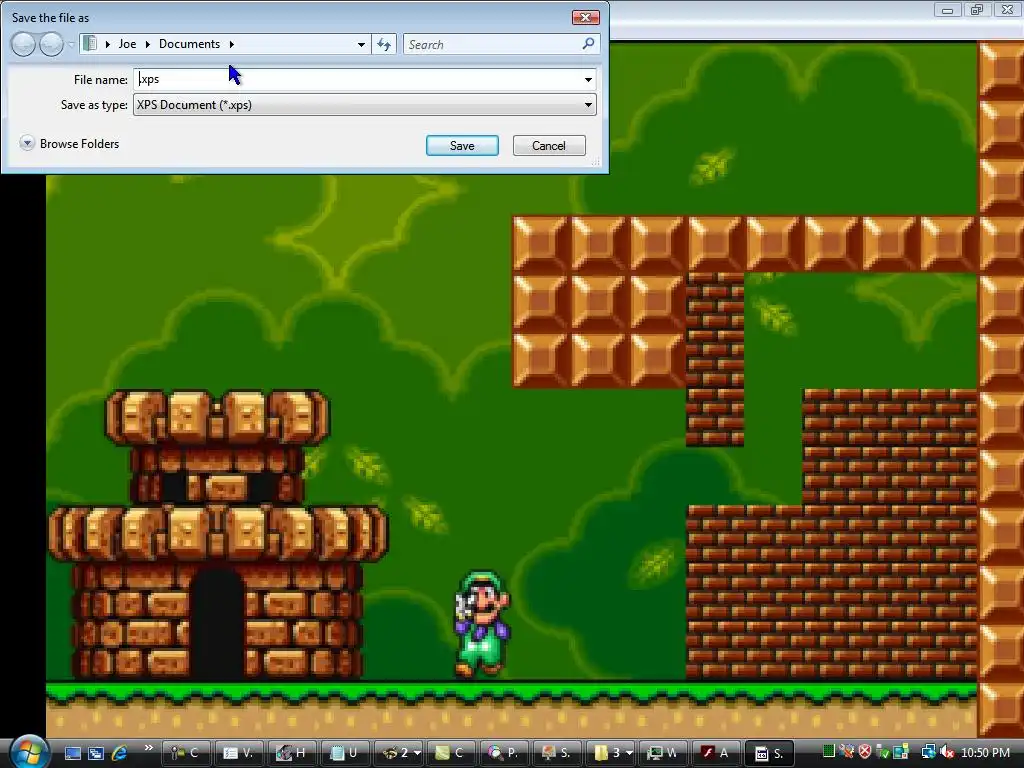Launch Internet Explorer from quick launch
1024x768 pixels.
coord(120,753)
